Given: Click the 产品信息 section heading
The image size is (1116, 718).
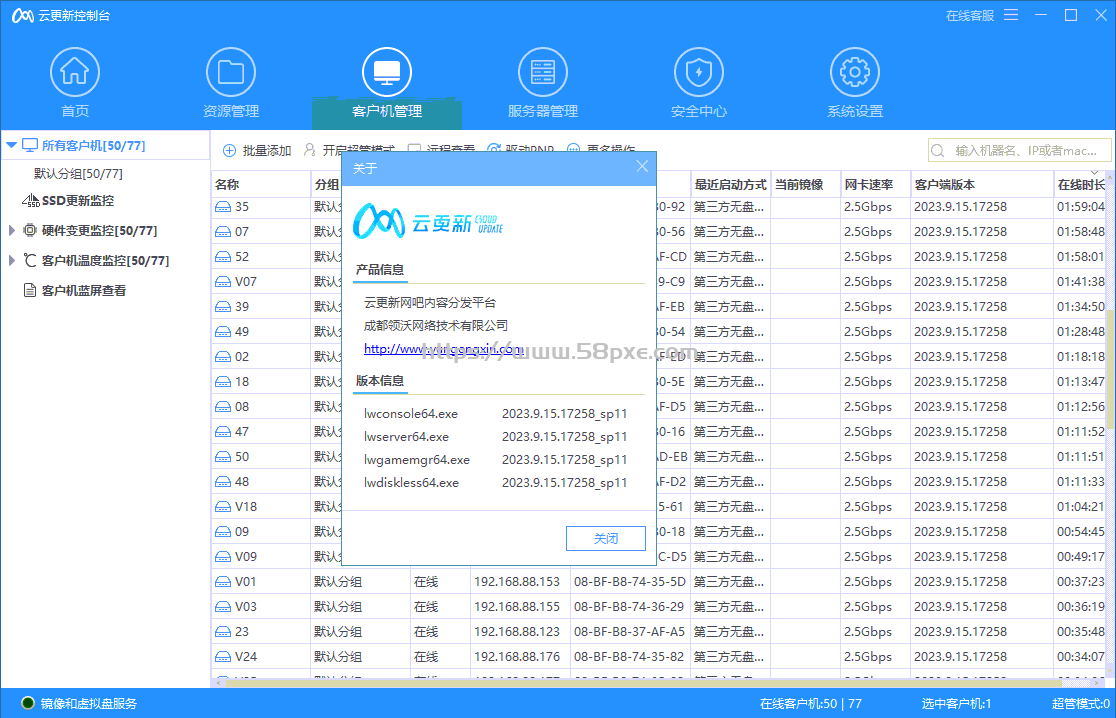Looking at the screenshot, I should [x=379, y=270].
